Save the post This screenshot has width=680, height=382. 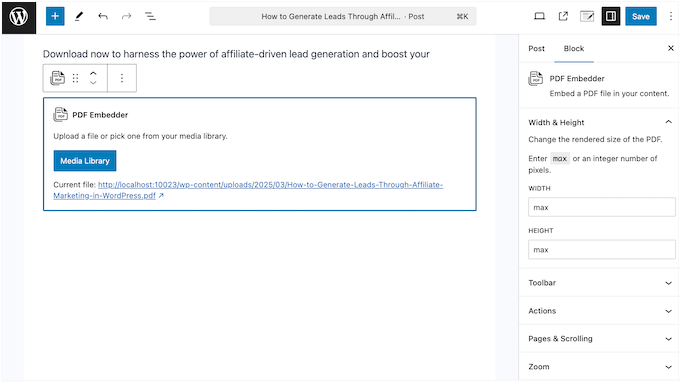coord(641,16)
